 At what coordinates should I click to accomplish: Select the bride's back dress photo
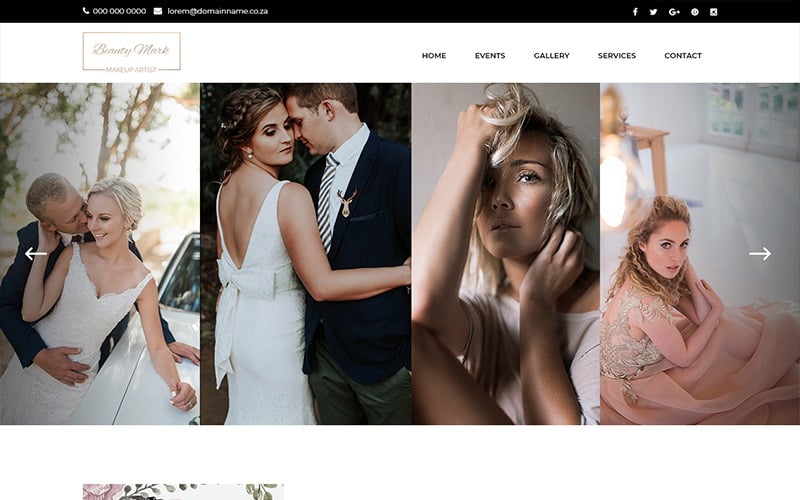(x=306, y=254)
